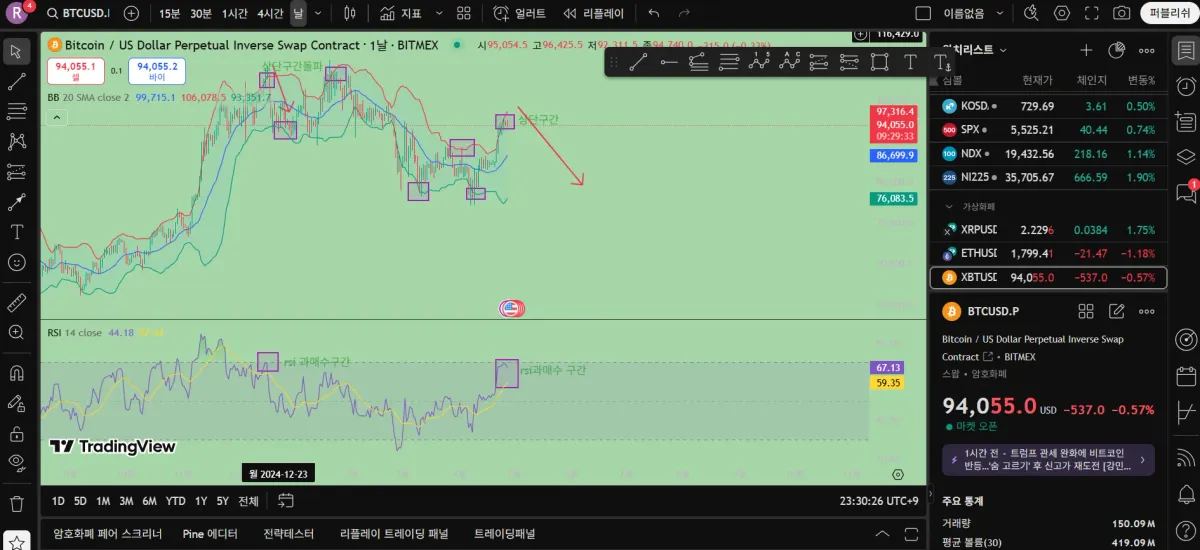Open the 지표 indicators dialog

tap(400, 13)
